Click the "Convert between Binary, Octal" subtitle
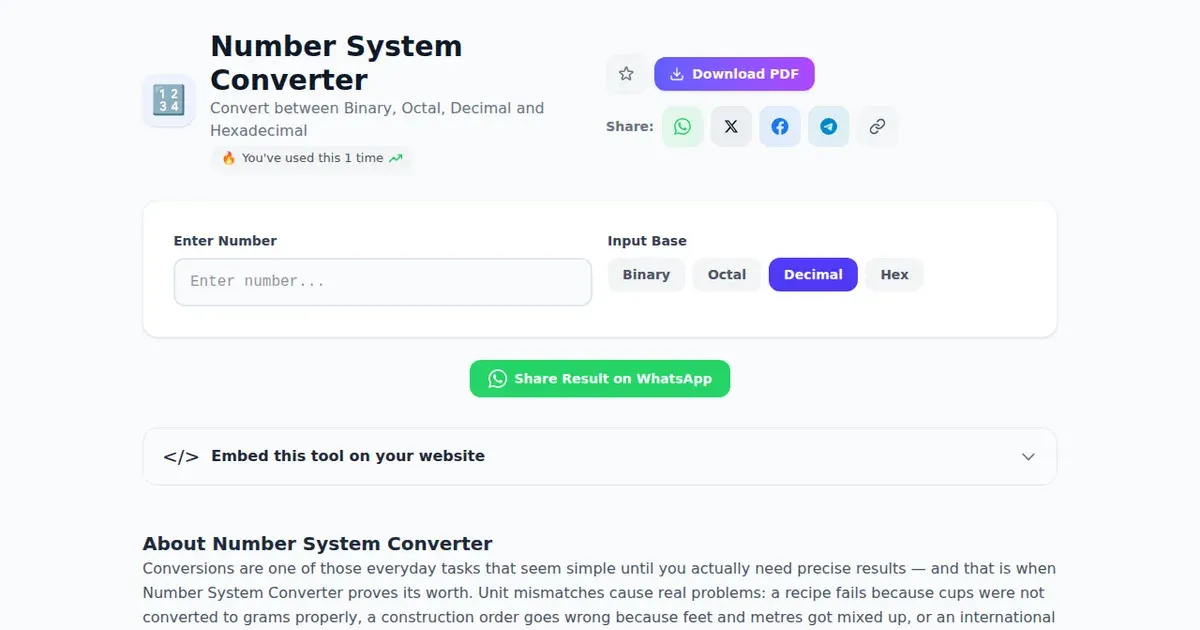 point(377,119)
